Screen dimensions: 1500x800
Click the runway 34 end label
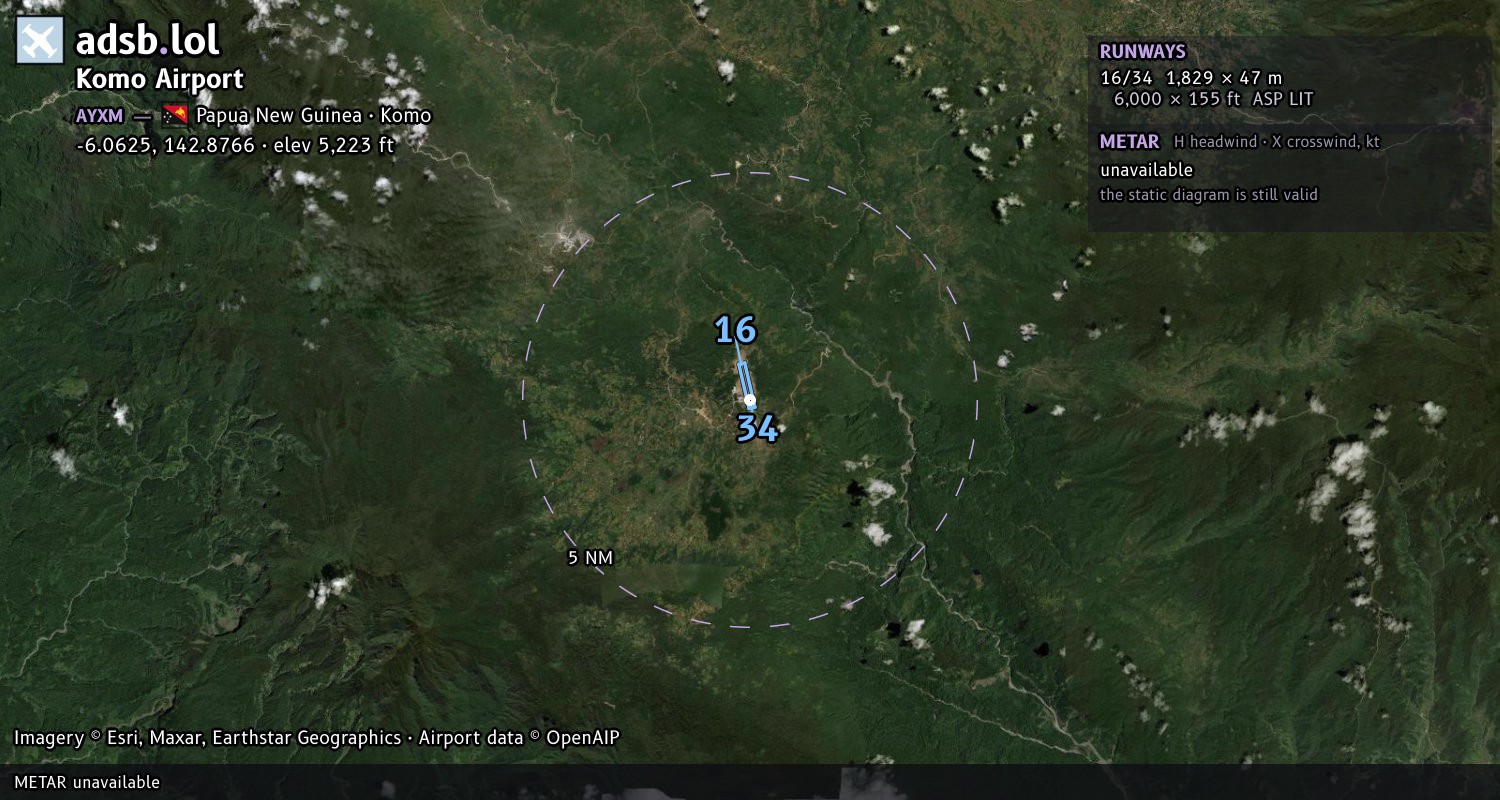point(757,428)
